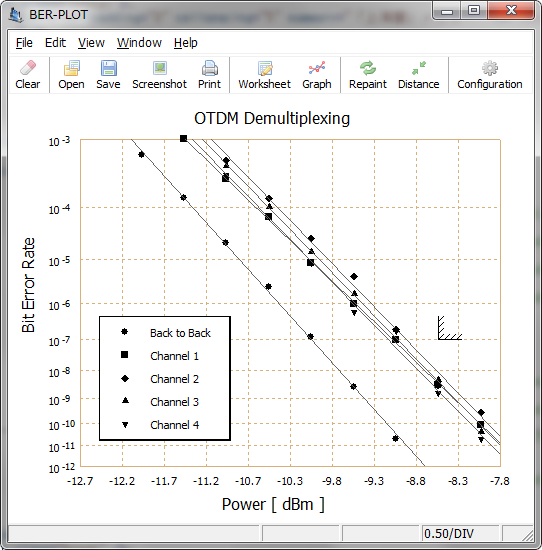Viewport: 542px width, 550px height.
Task: Click the BER-PLOT application icon in title bar
Action: tap(16, 15)
